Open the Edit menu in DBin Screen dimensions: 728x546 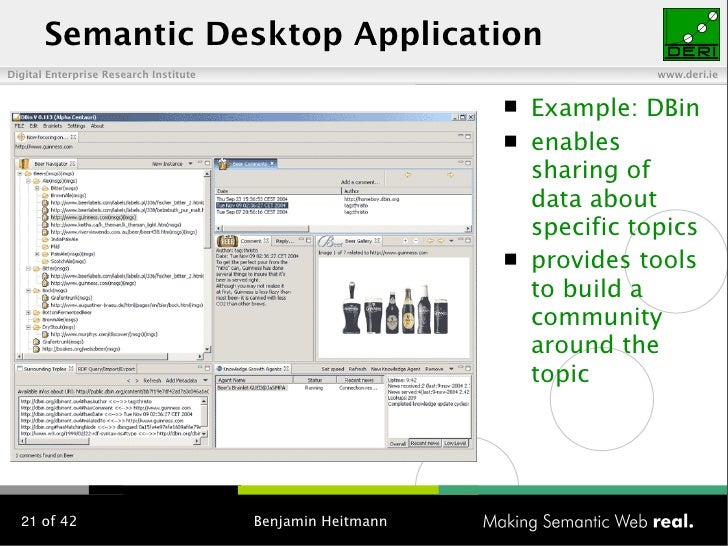[33, 126]
